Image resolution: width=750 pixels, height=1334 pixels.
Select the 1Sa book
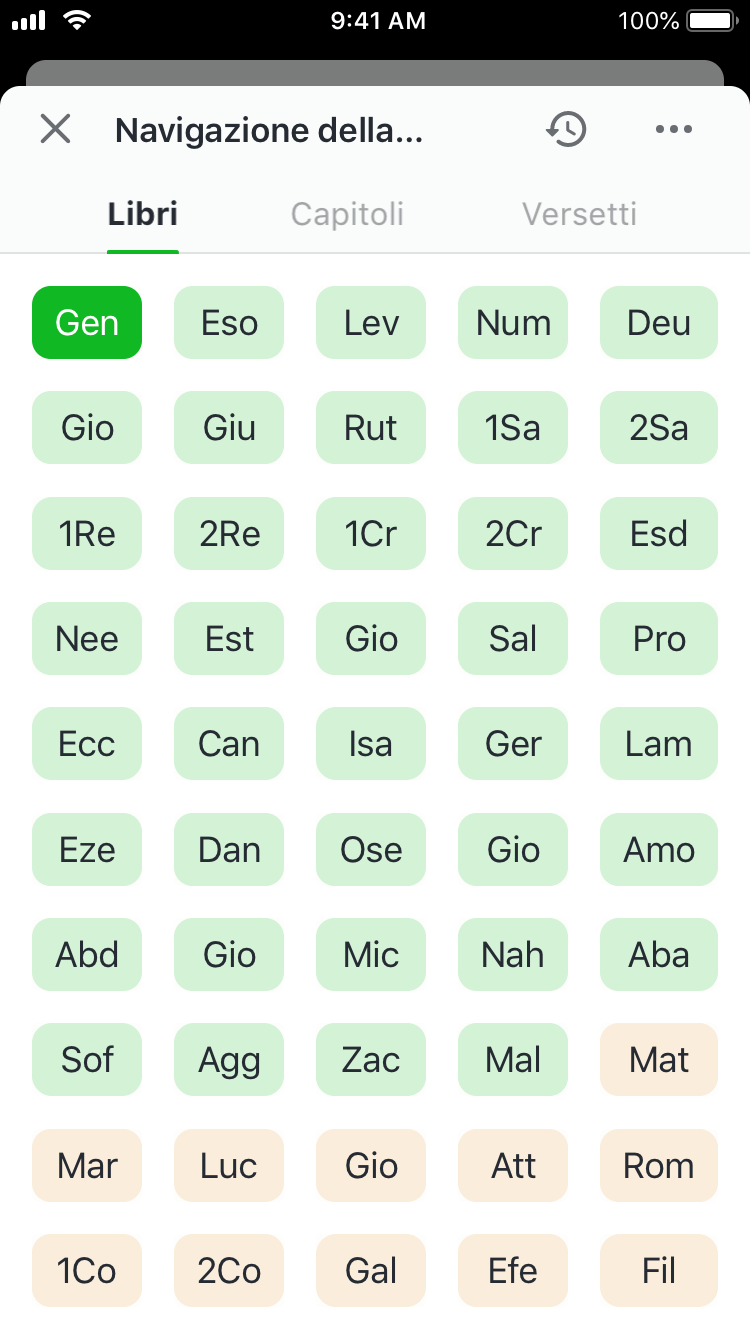pos(513,428)
